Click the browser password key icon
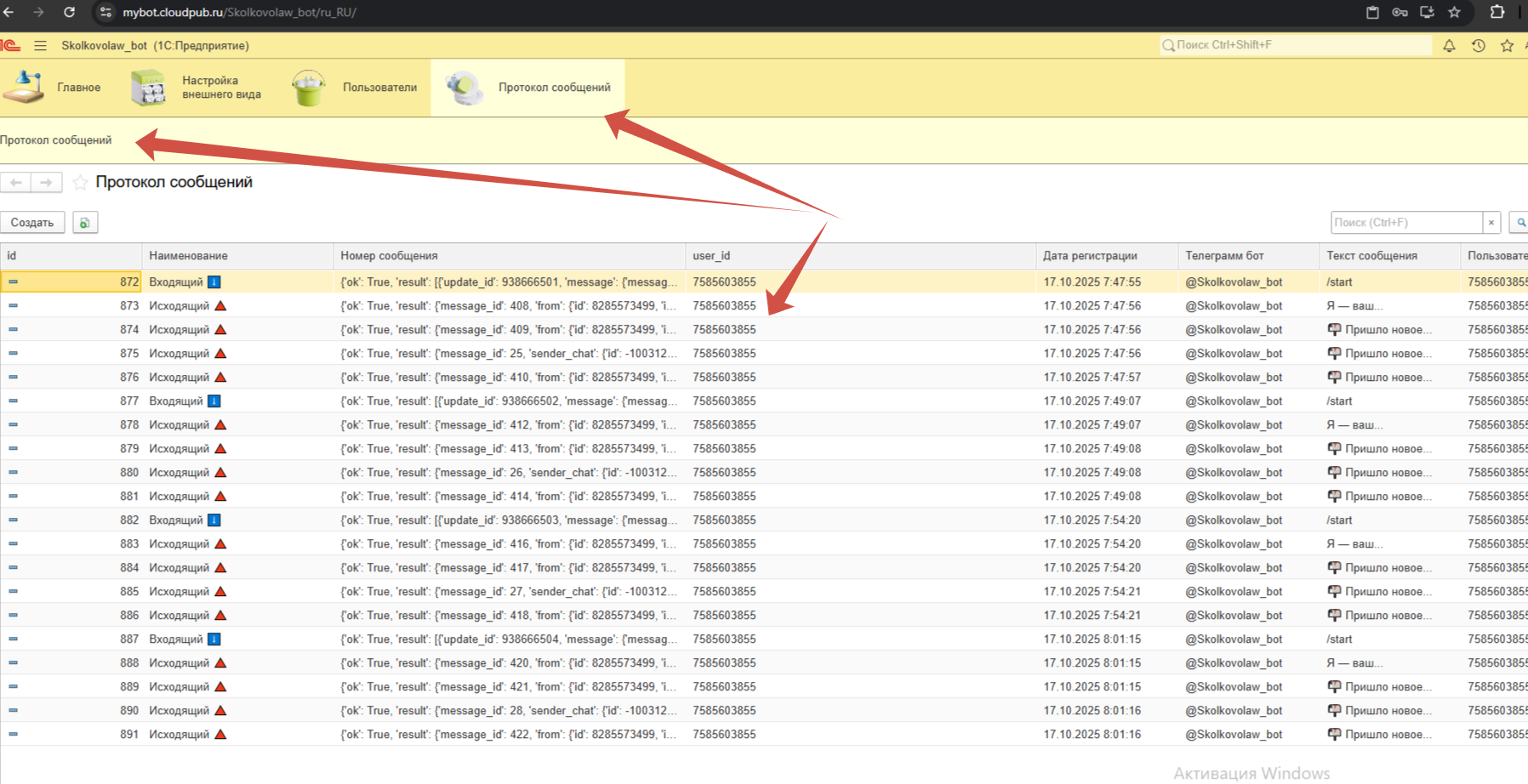Image resolution: width=1528 pixels, height=784 pixels. [1400, 12]
